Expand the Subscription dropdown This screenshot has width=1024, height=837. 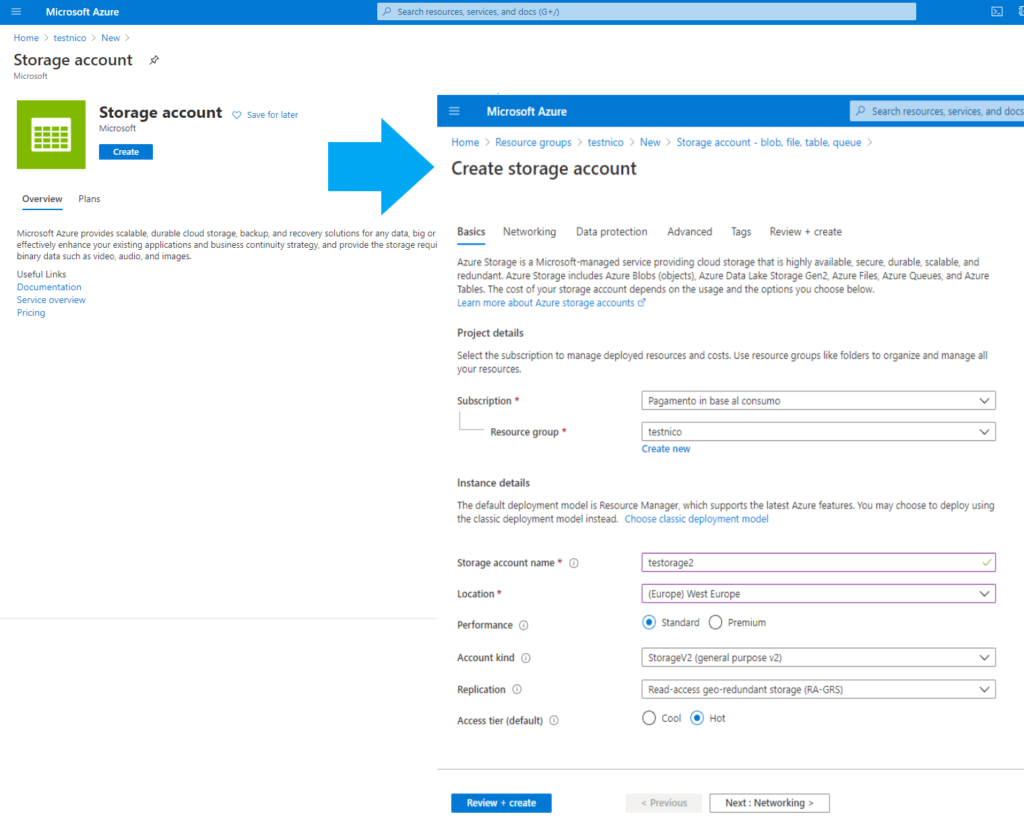[x=818, y=401]
